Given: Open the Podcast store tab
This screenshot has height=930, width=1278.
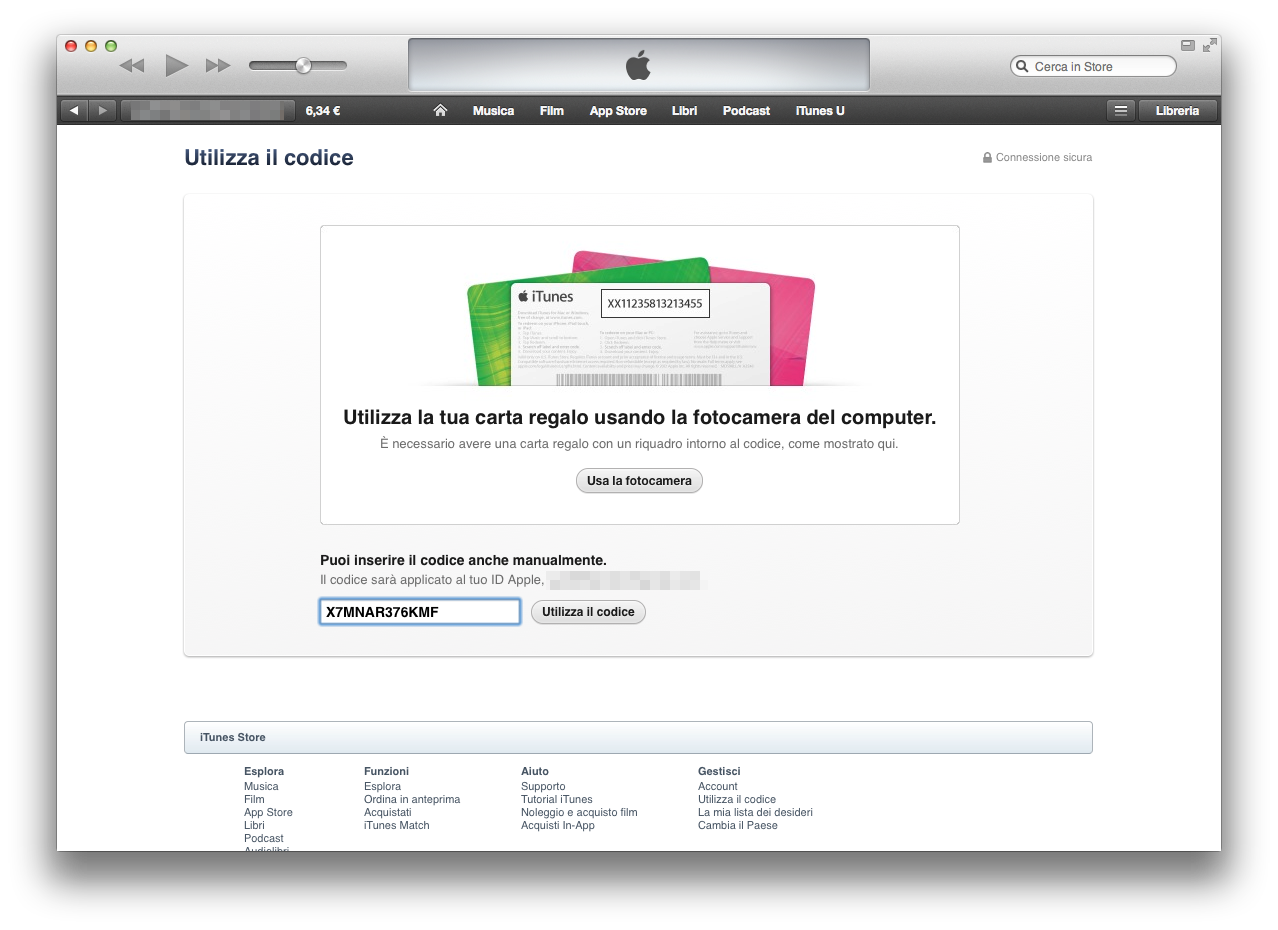Looking at the screenshot, I should coord(746,111).
